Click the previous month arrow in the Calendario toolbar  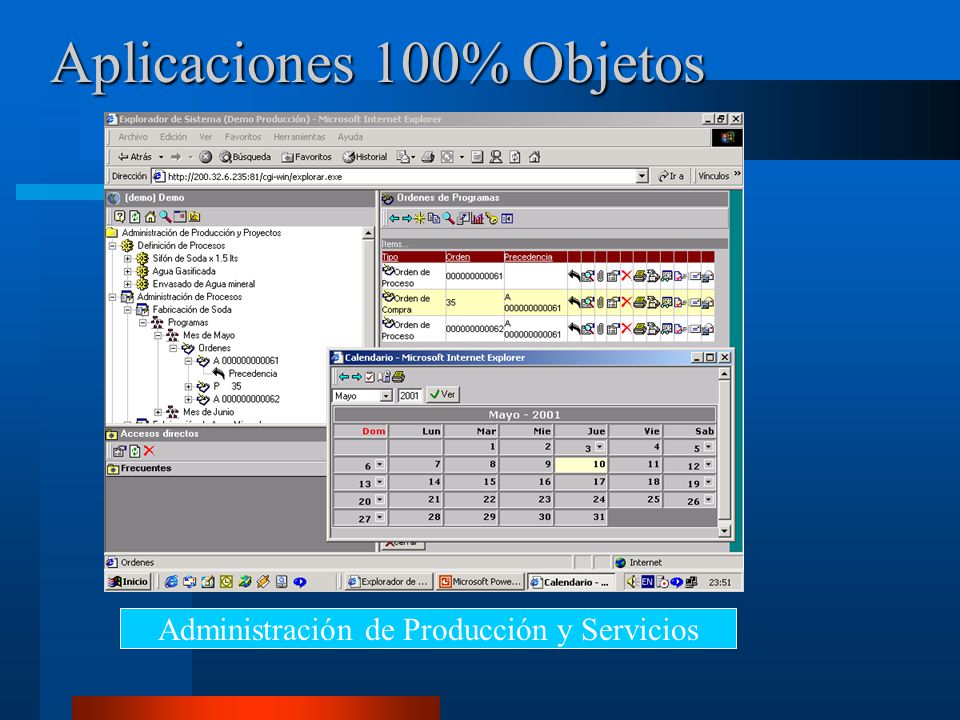click(344, 377)
